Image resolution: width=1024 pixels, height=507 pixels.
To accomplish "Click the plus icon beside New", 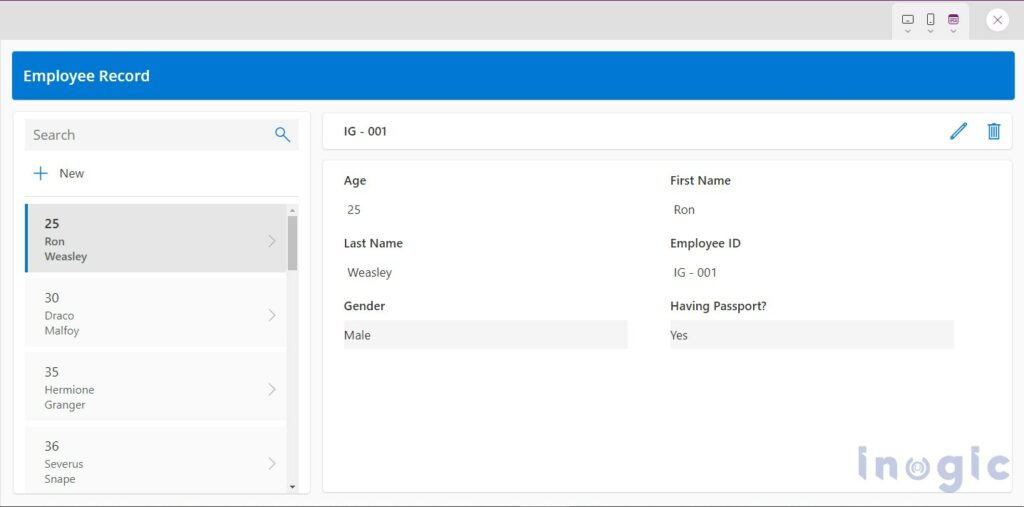I will pyautogui.click(x=41, y=173).
